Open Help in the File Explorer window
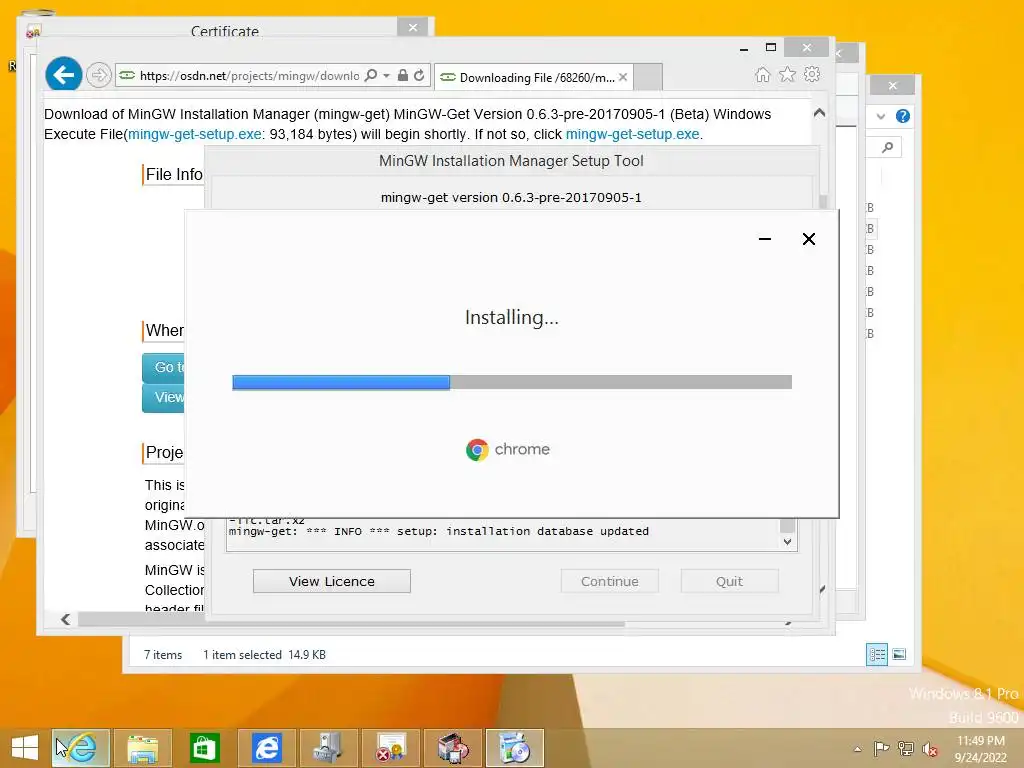1024x768 pixels. (903, 116)
